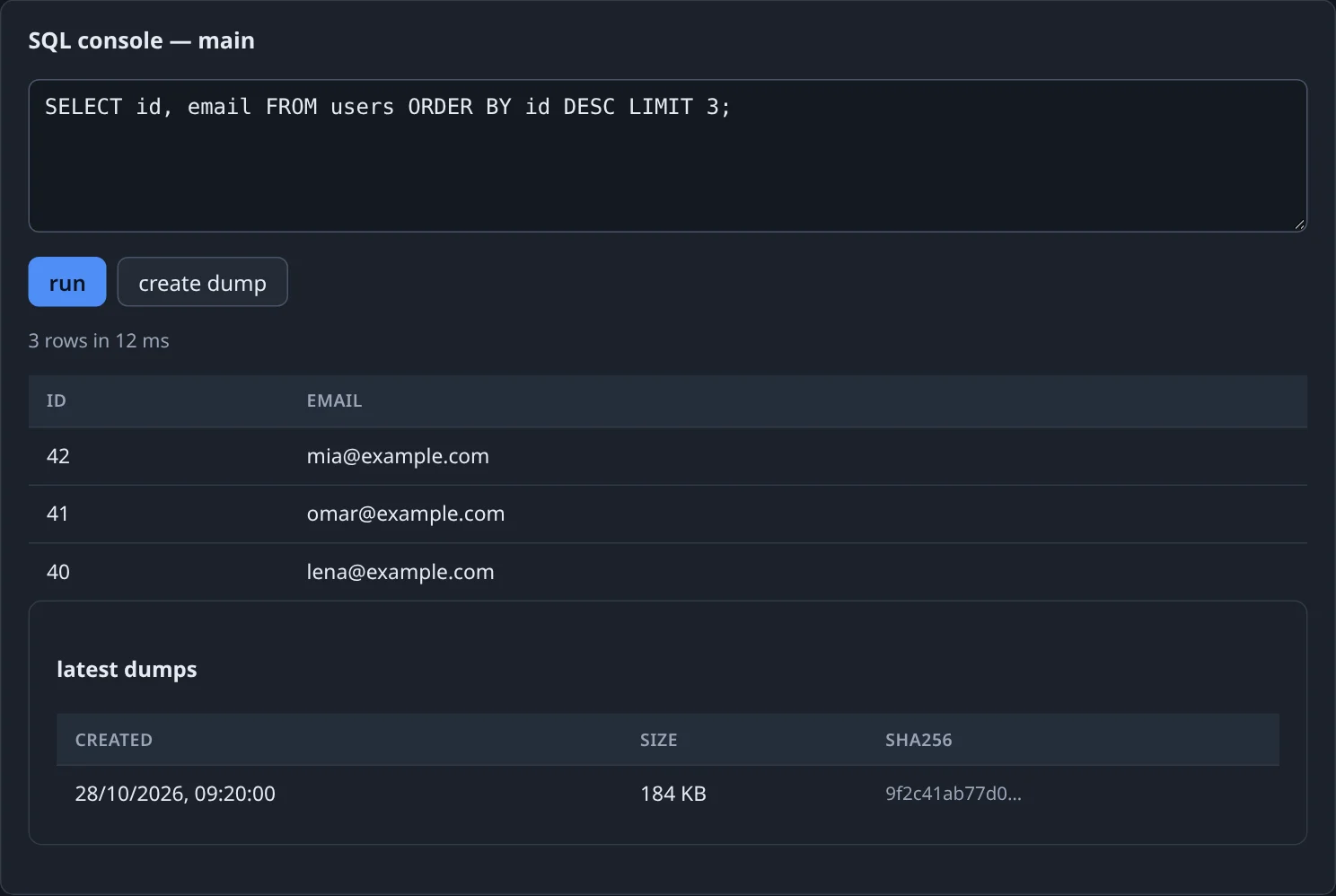Focus the SQL query text area
Screen dimensions: 1336x896
(x=668, y=156)
